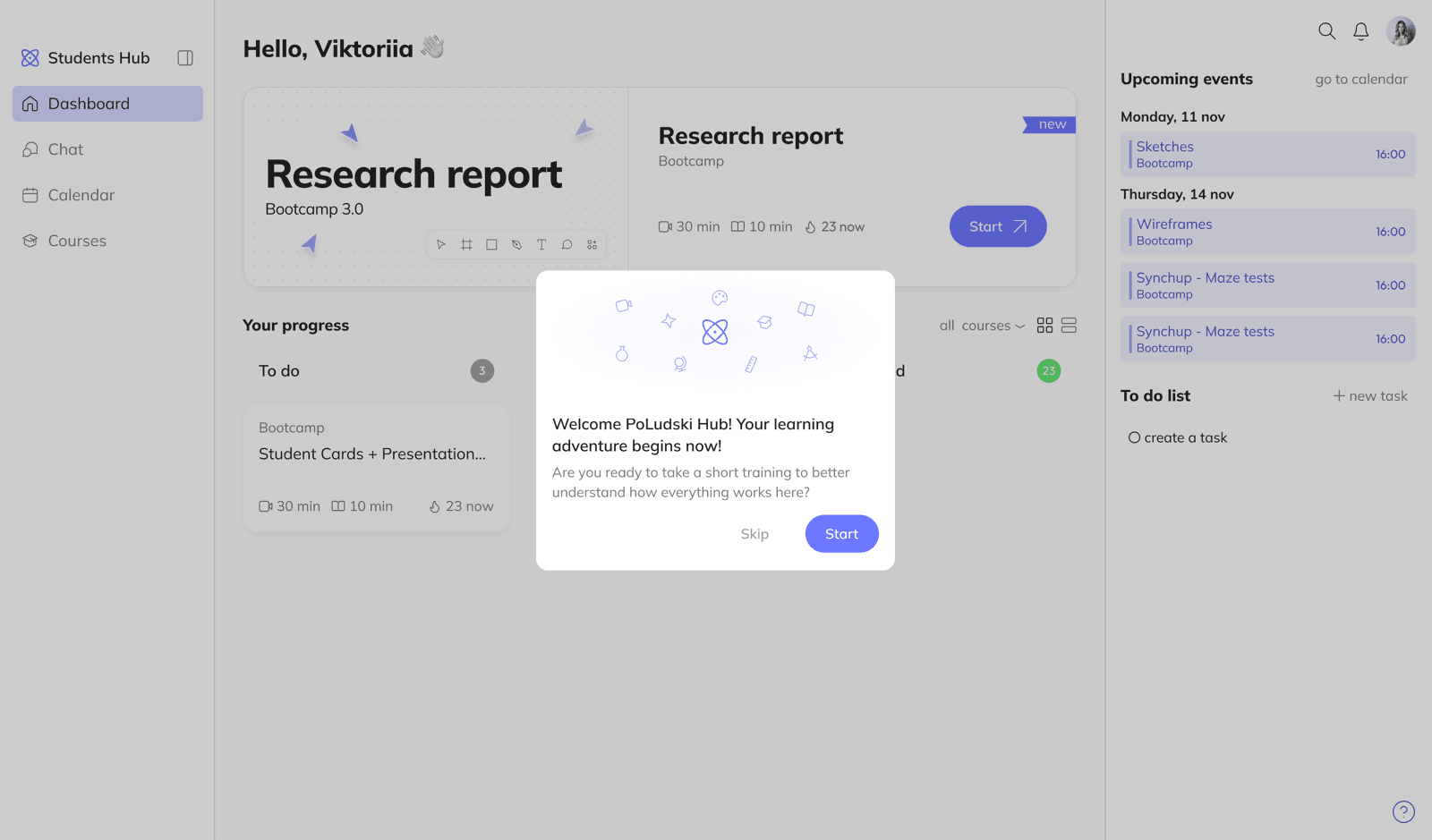This screenshot has width=1432, height=840.
Task: Go to Dashboard in sidebar
Action: 107,104
